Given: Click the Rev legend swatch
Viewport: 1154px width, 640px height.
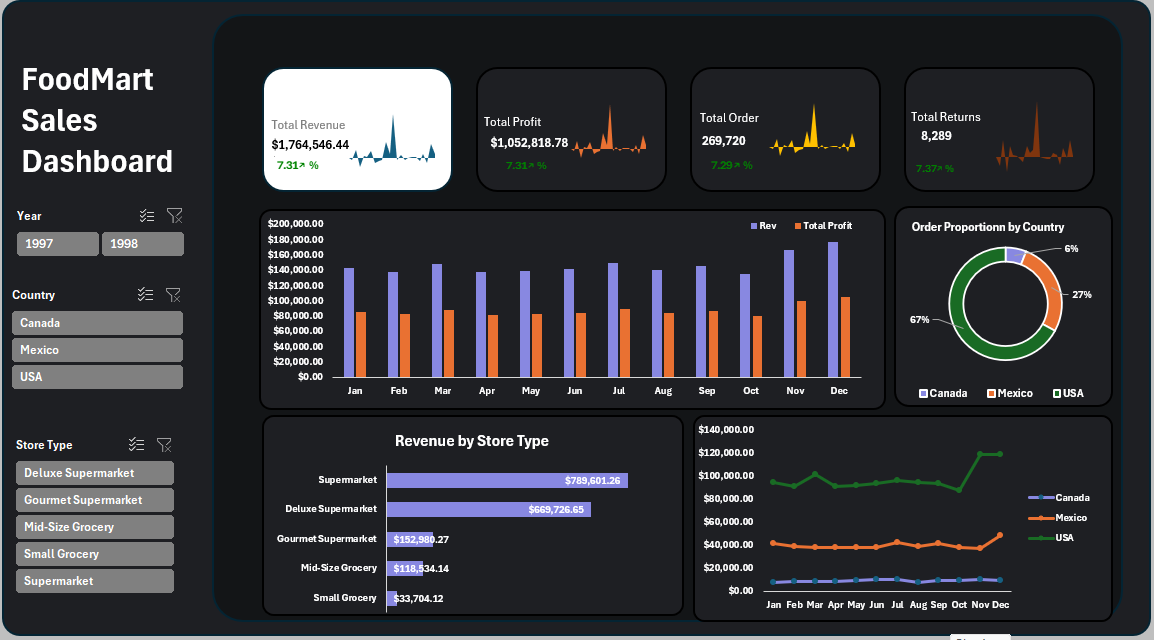Looking at the screenshot, I should (754, 226).
